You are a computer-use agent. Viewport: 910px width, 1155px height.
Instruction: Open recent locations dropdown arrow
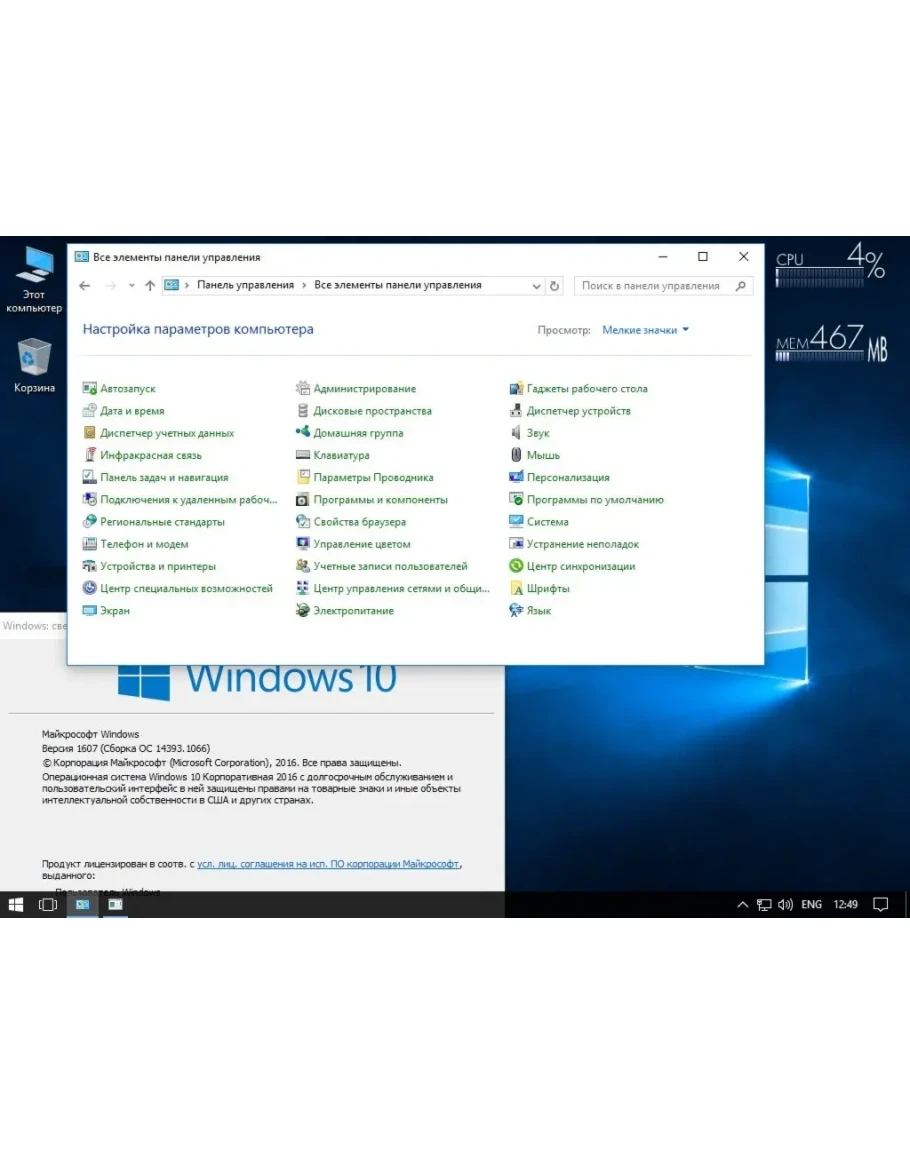tap(131, 286)
